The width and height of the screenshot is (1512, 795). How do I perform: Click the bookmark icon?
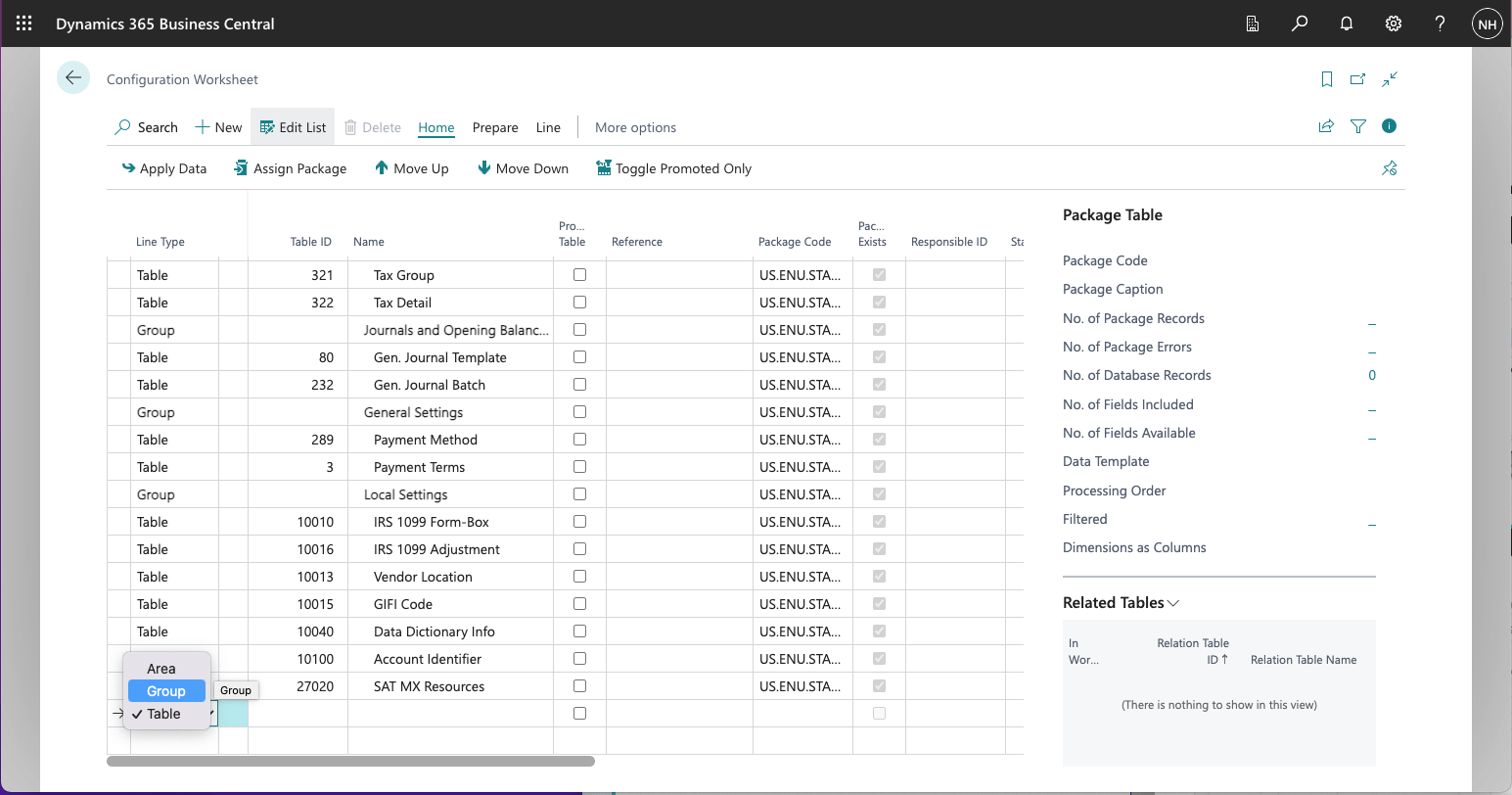pos(1327,79)
